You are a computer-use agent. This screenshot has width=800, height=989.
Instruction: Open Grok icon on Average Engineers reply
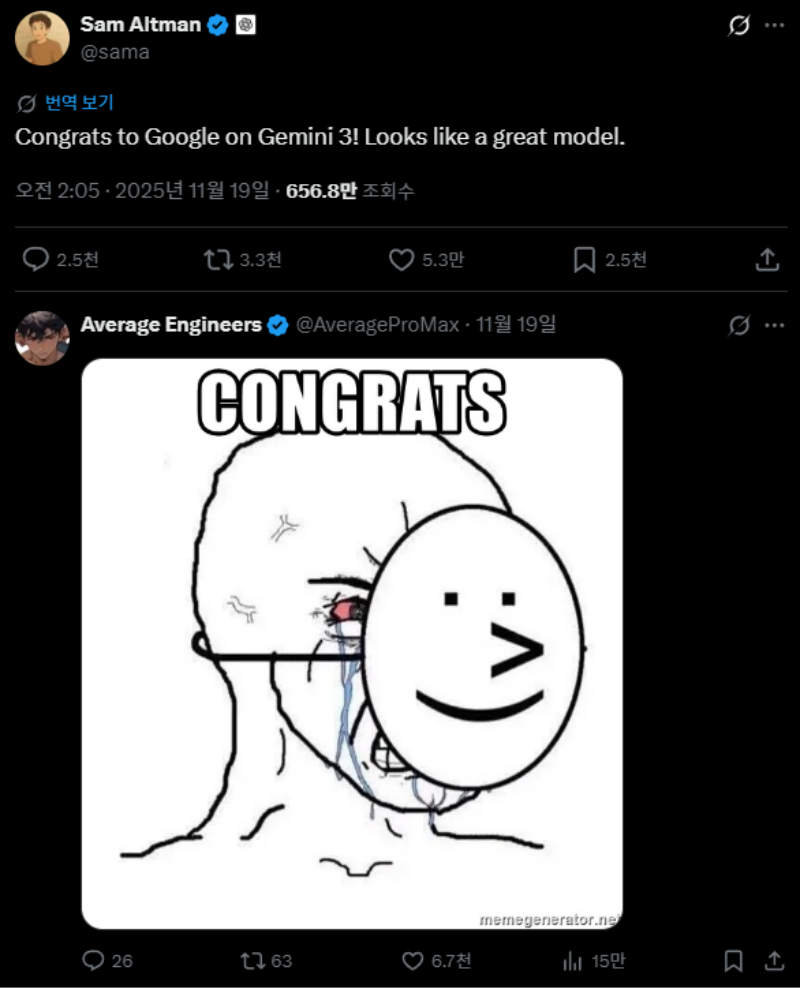click(739, 325)
